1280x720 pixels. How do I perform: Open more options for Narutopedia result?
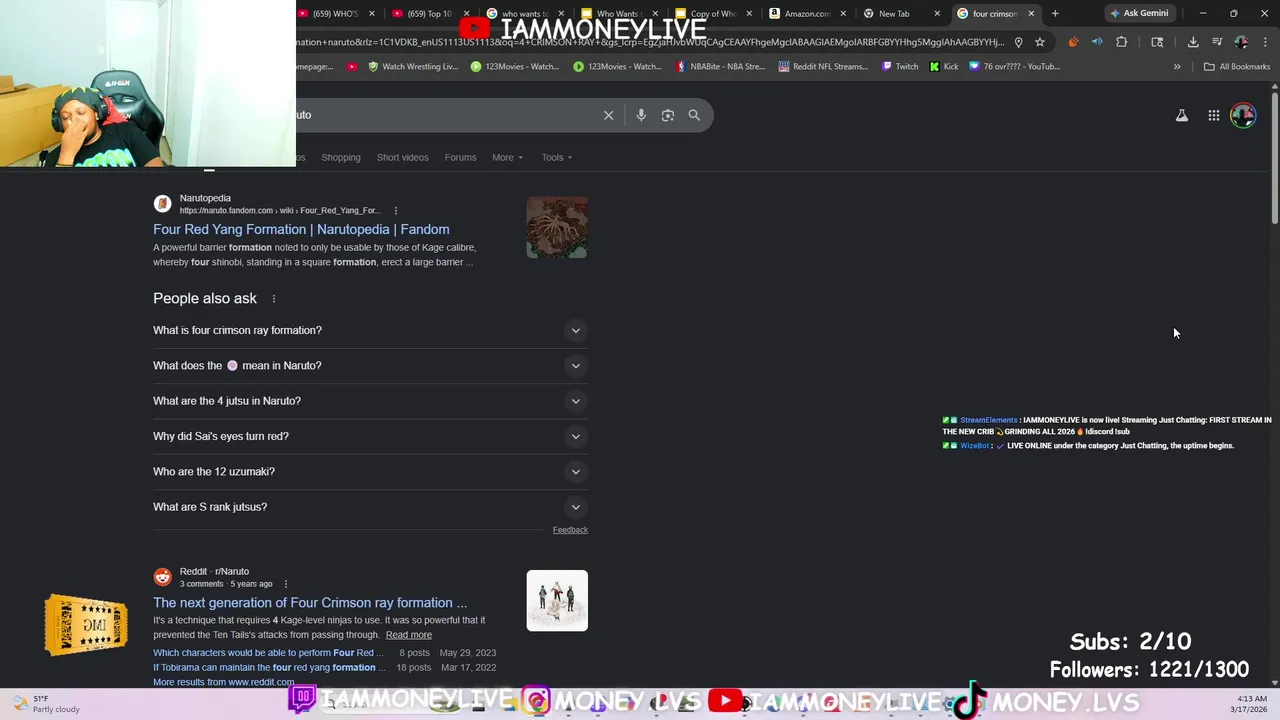coord(396,211)
